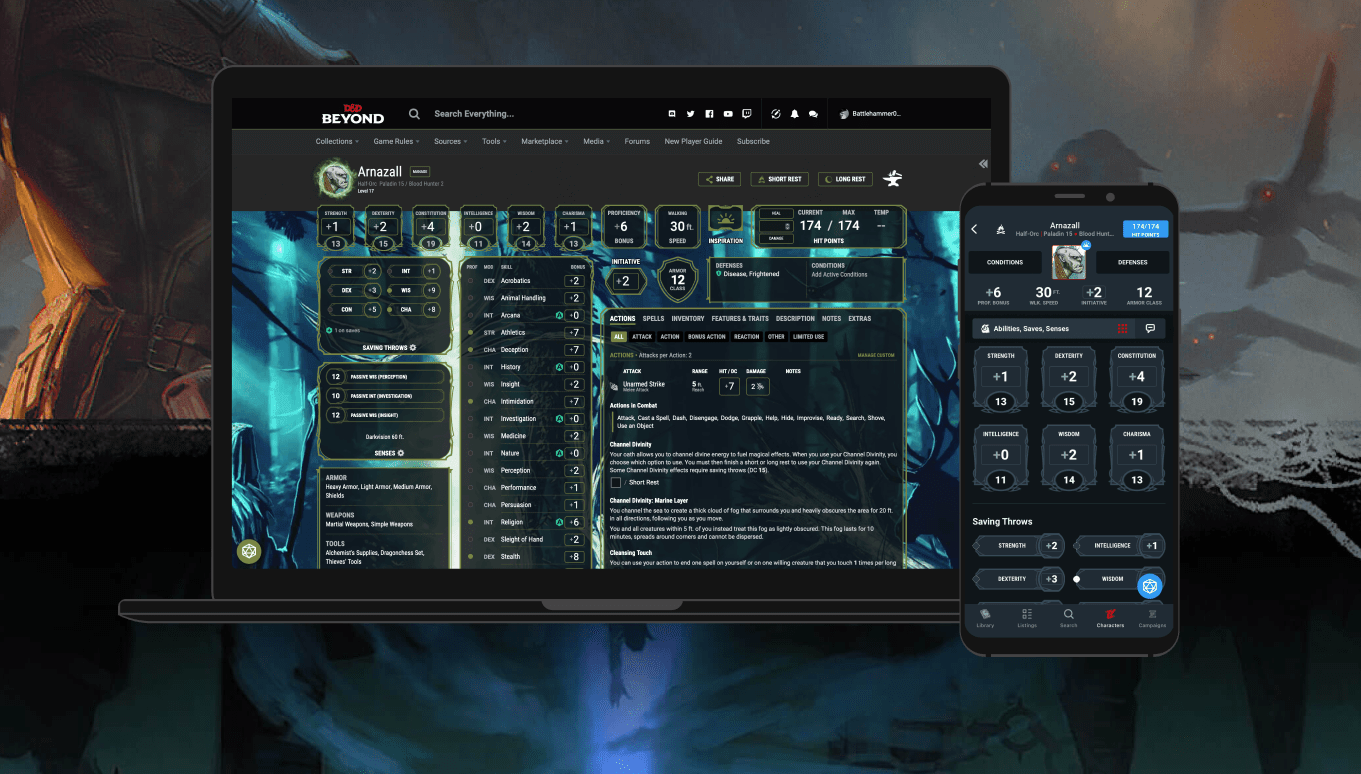Click the anvil campaign icon beside Long Rest
The image size is (1361, 774).
tap(894, 179)
